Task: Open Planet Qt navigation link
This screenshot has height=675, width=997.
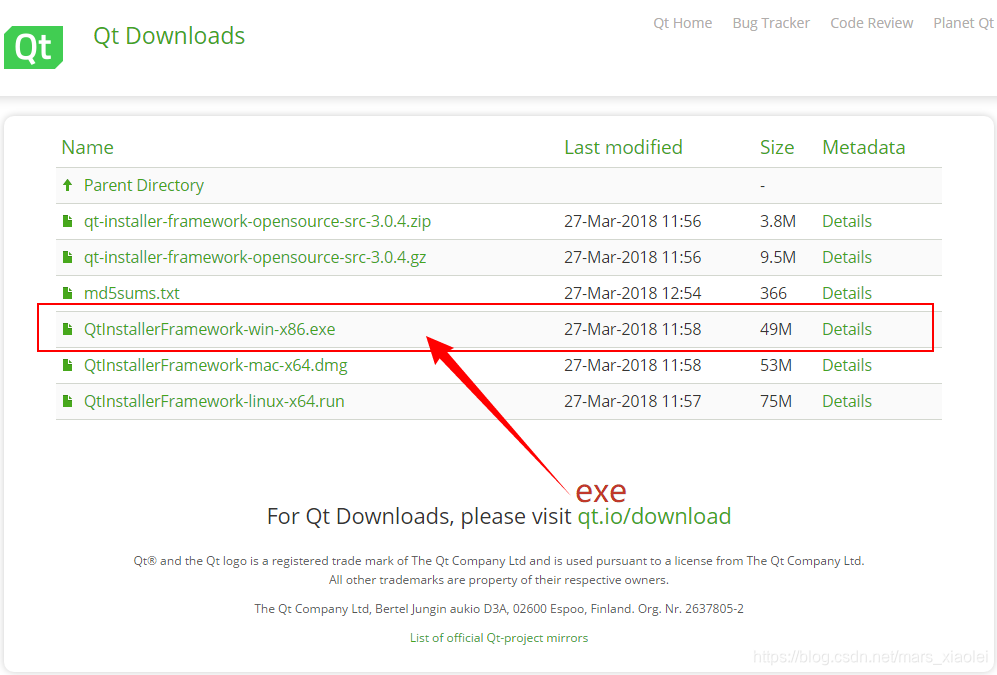Action: [963, 24]
